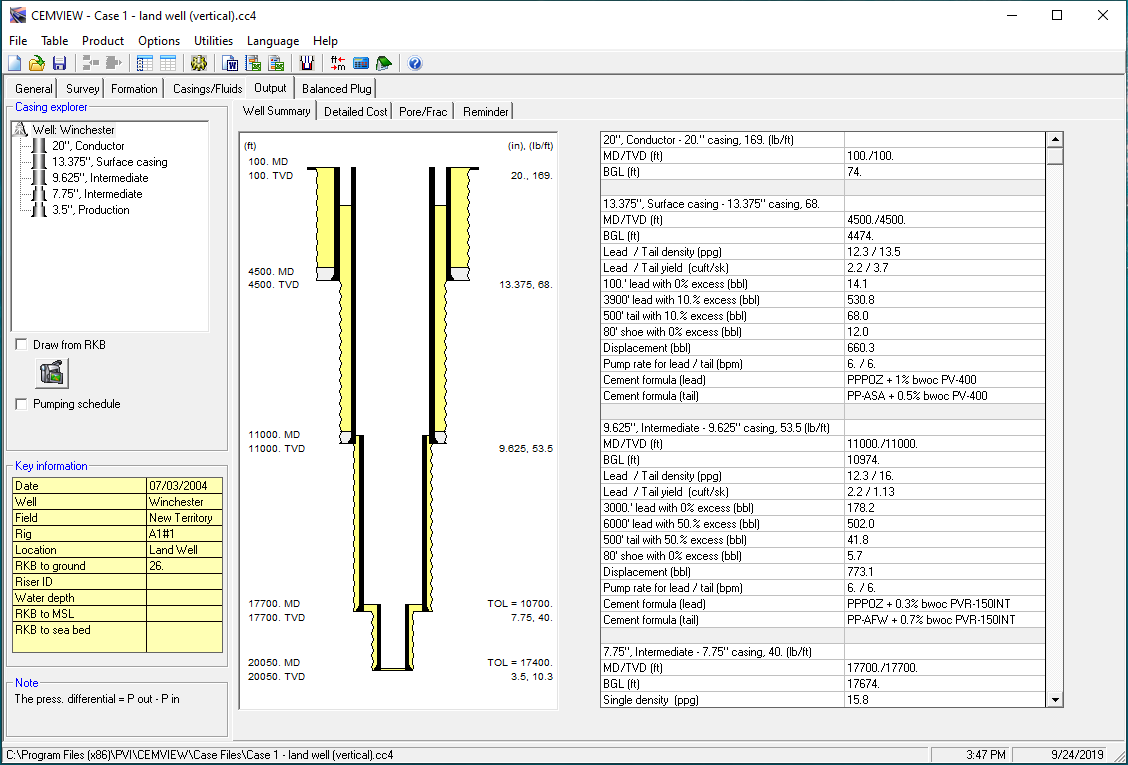Open the Detailed Cost tab
The image size is (1128, 765).
click(x=355, y=112)
